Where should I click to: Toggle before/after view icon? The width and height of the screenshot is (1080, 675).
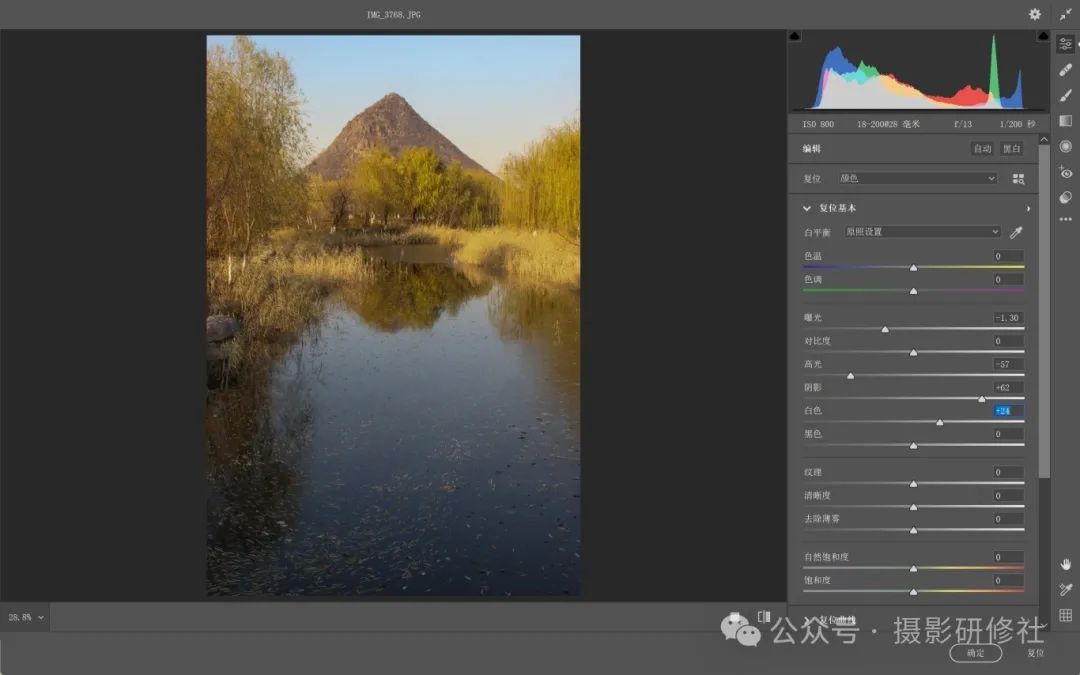point(764,616)
